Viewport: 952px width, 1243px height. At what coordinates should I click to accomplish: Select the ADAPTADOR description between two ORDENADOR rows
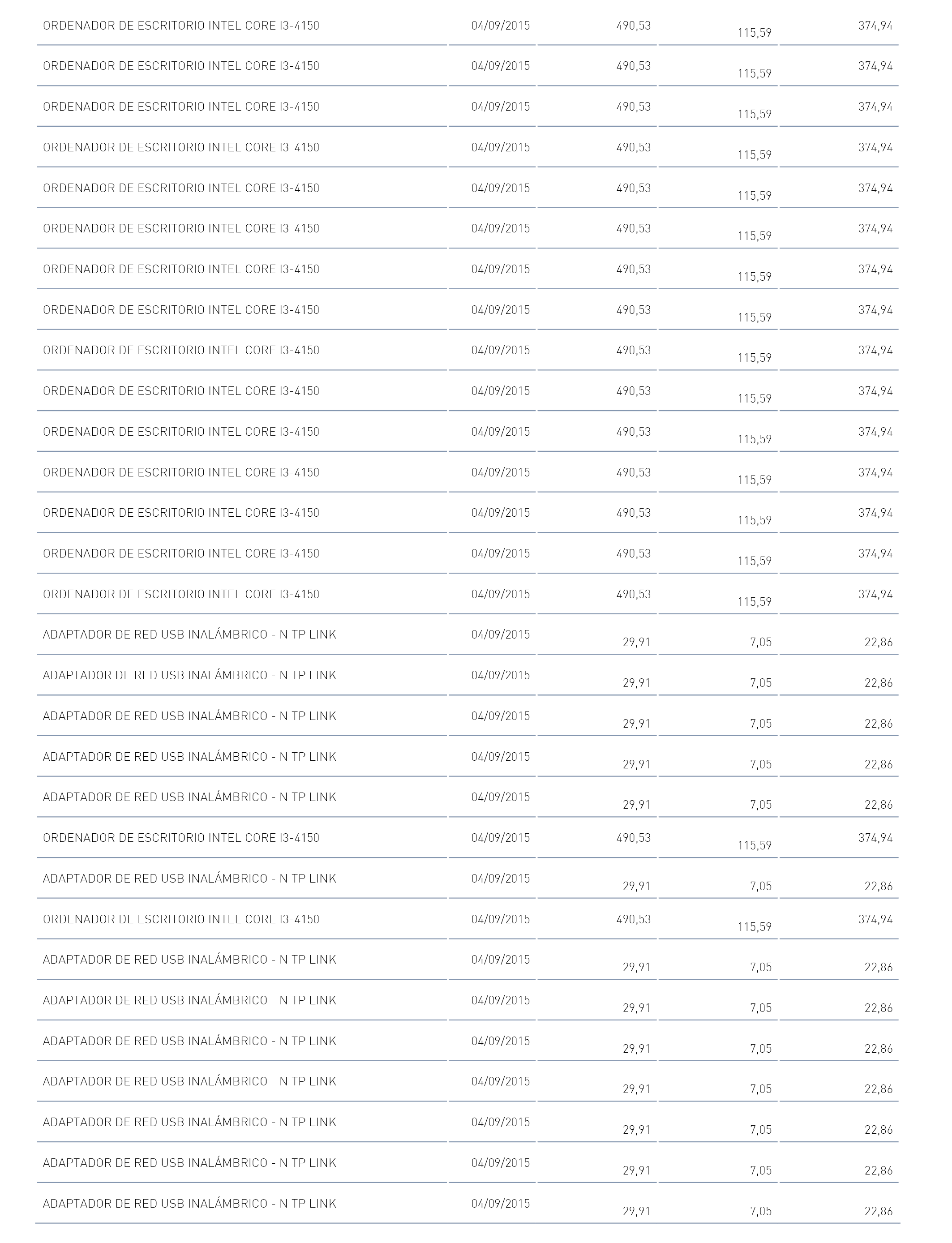click(190, 878)
